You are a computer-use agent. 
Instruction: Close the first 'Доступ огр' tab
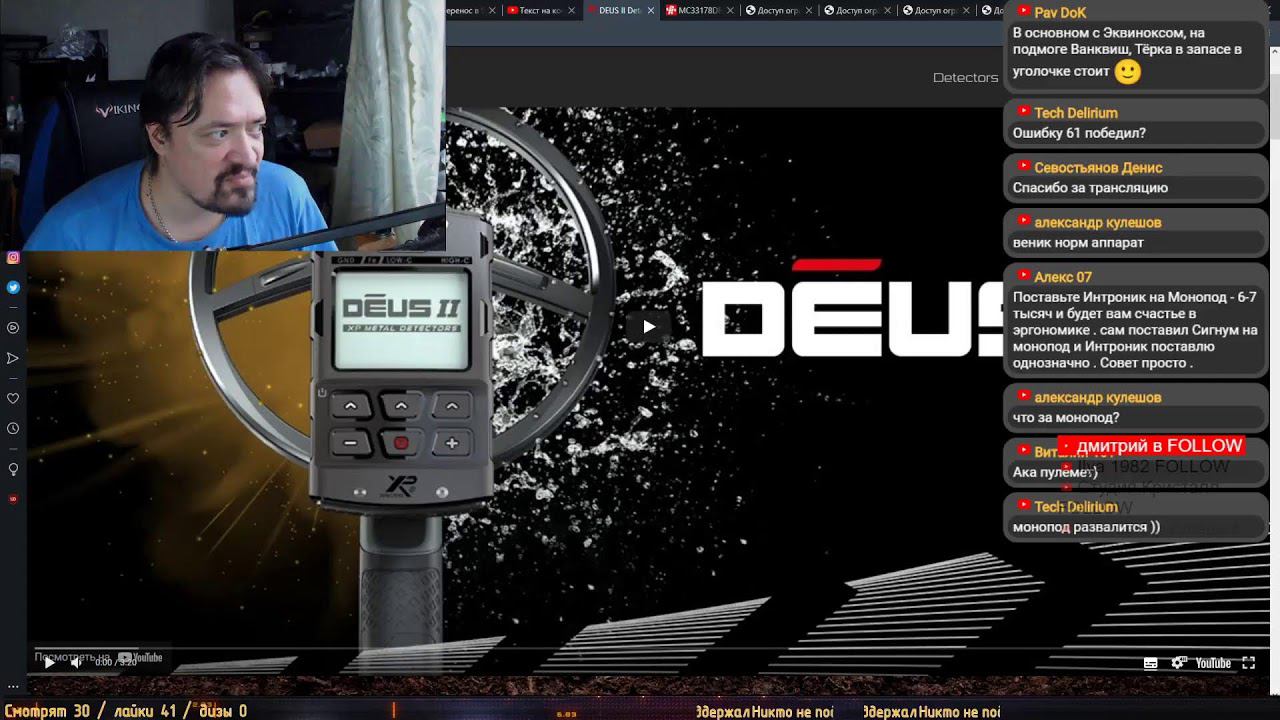click(x=809, y=10)
